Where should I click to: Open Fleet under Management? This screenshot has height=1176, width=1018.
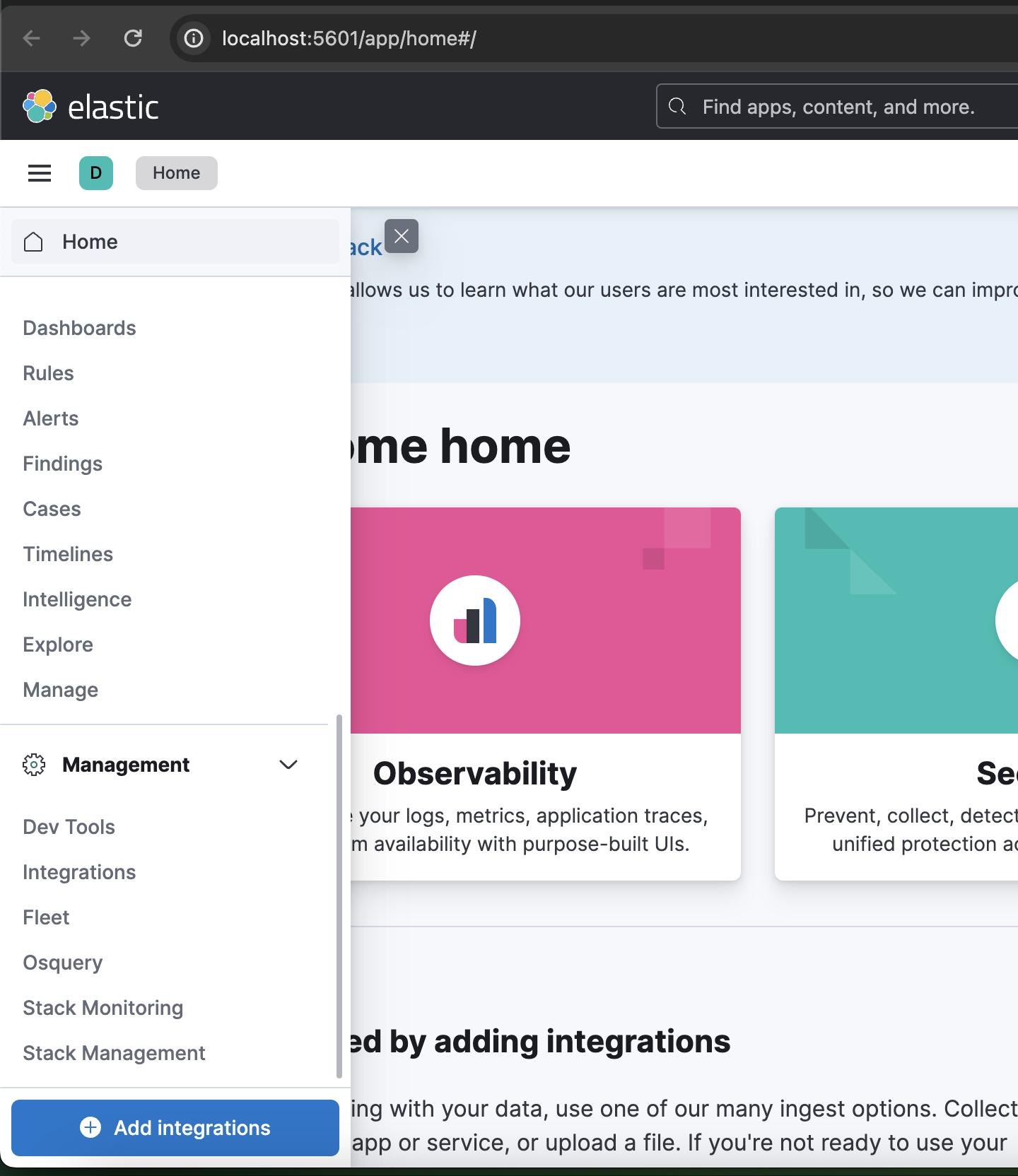pos(46,917)
